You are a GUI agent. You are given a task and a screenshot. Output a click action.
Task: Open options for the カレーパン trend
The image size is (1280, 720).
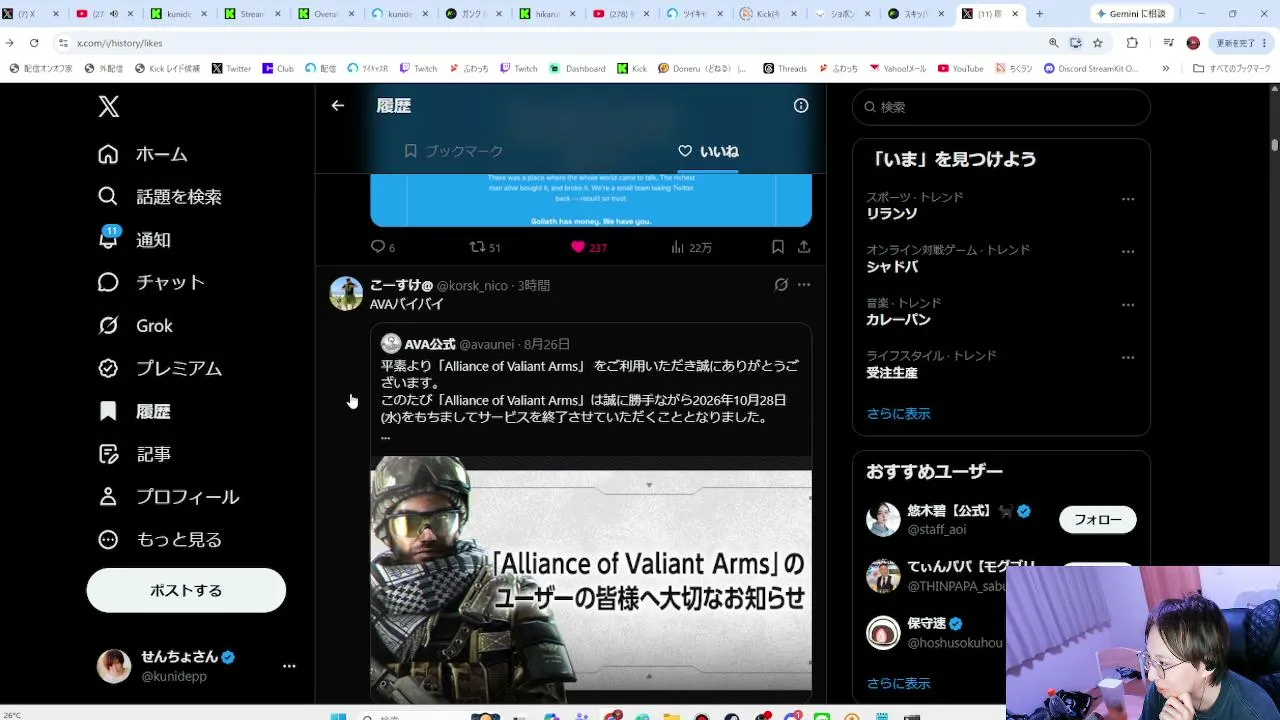1128,305
